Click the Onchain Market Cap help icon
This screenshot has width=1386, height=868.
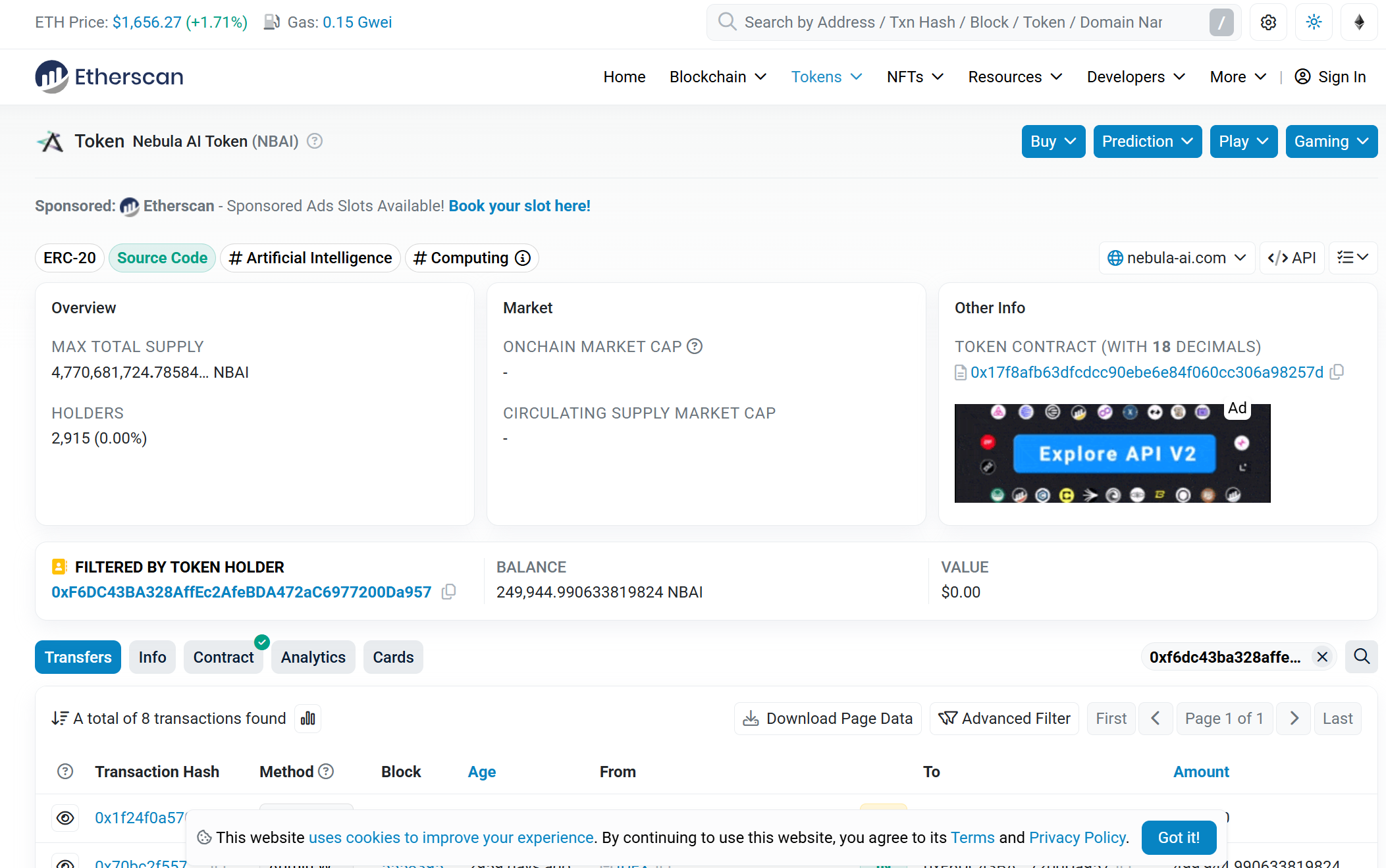click(695, 346)
